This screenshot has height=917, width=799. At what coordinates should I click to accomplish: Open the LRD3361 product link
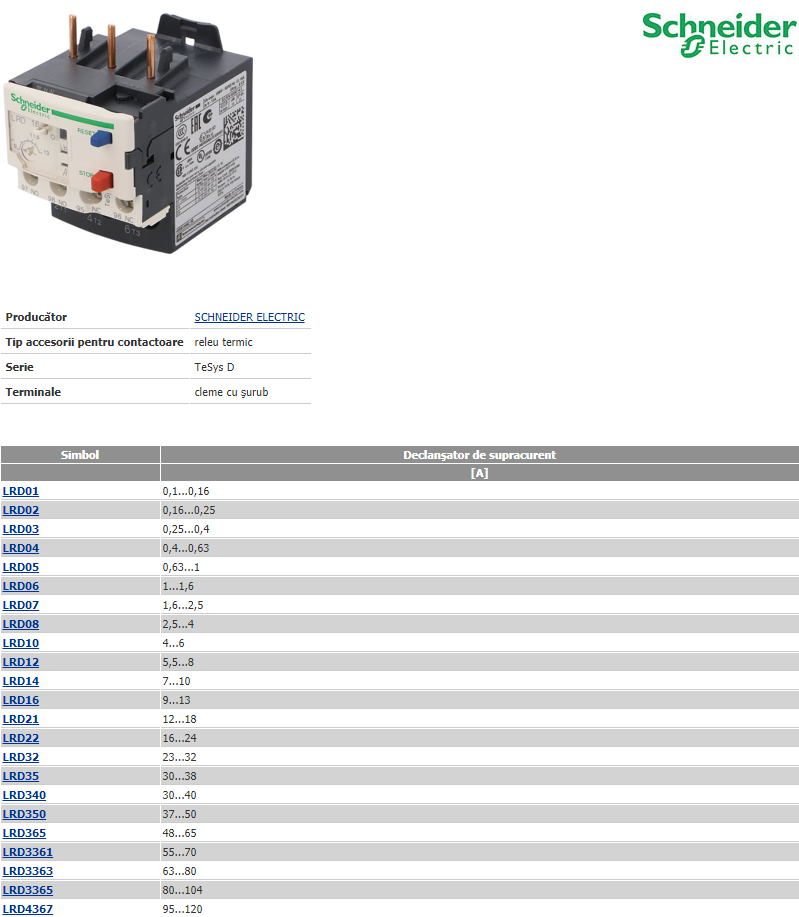pyautogui.click(x=28, y=852)
